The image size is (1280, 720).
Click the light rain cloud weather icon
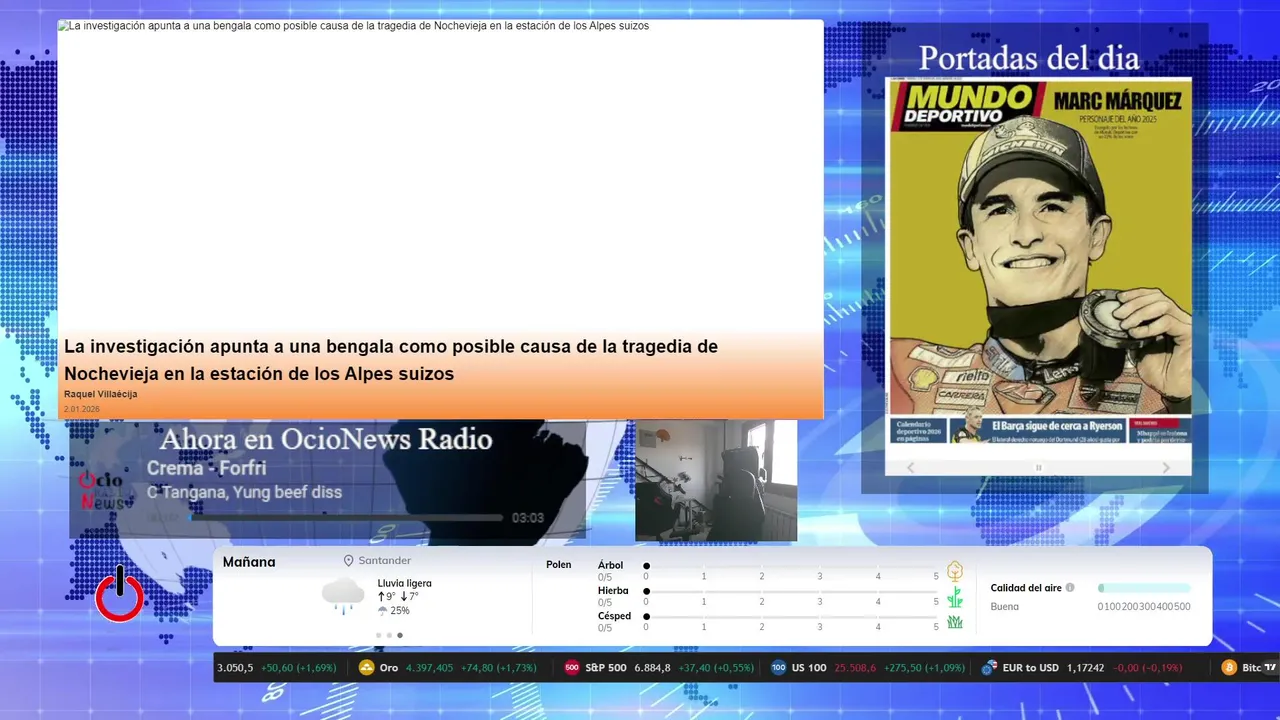pyautogui.click(x=343, y=596)
